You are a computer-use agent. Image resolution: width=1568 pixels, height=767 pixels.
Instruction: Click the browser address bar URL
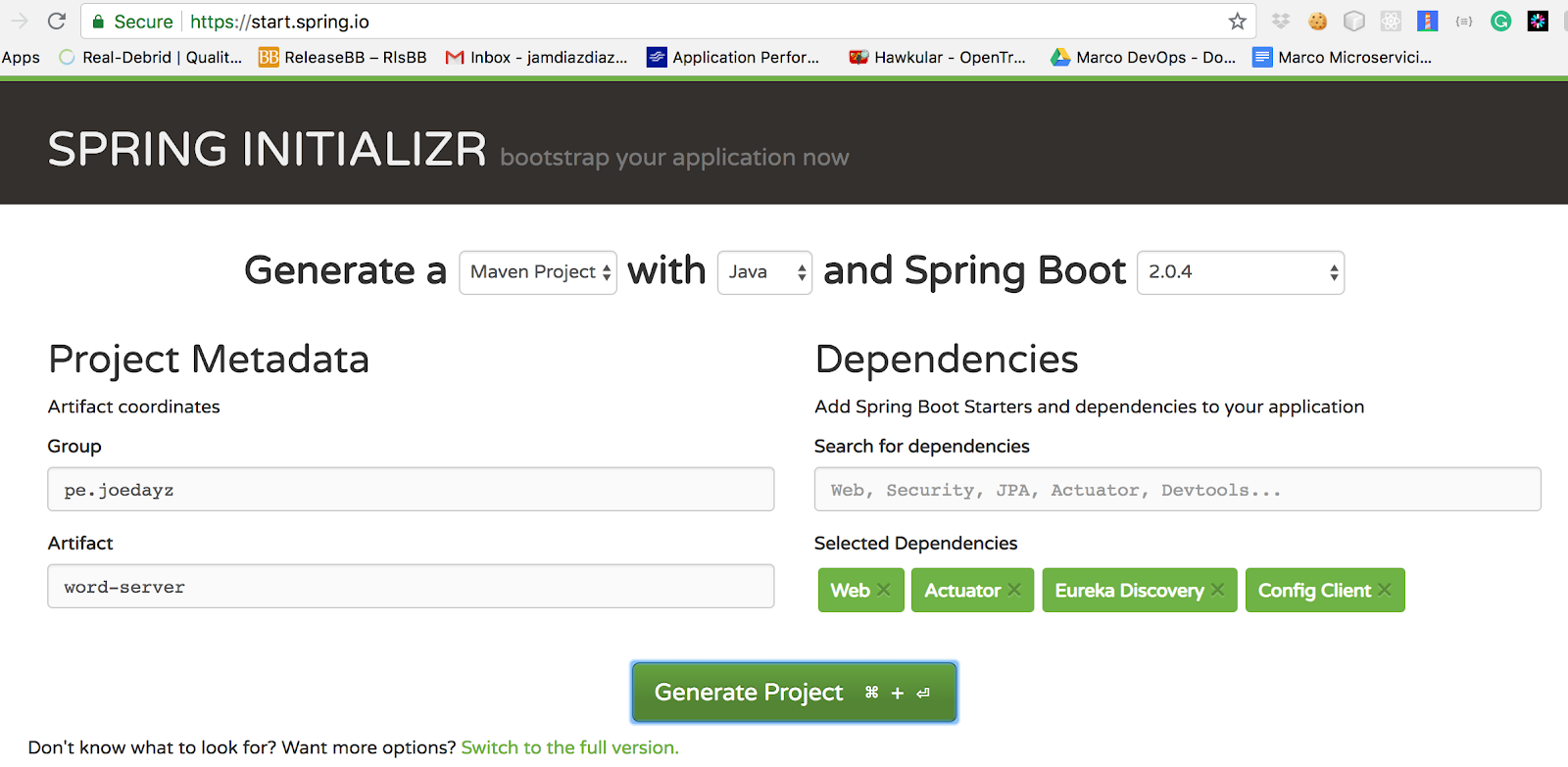click(x=279, y=22)
